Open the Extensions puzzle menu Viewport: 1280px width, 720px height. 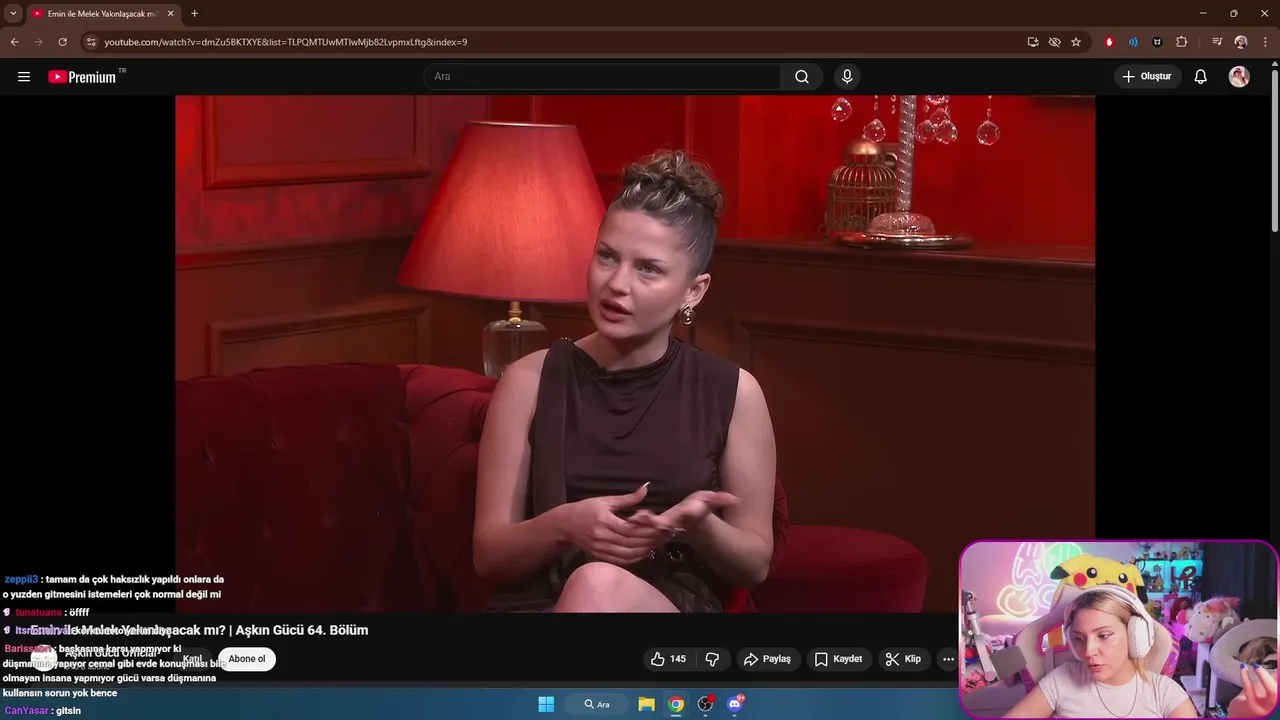(1181, 42)
